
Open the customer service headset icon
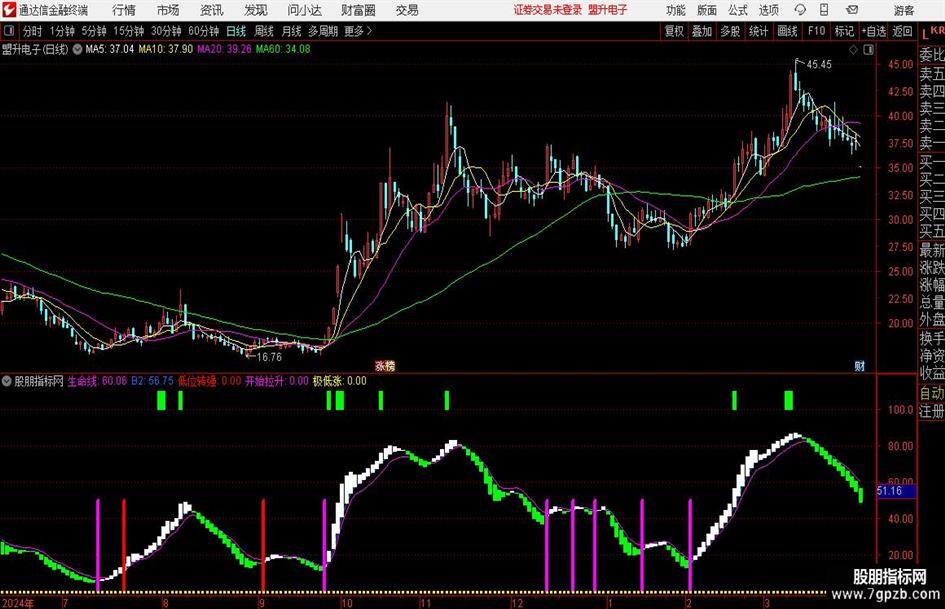(x=800, y=10)
